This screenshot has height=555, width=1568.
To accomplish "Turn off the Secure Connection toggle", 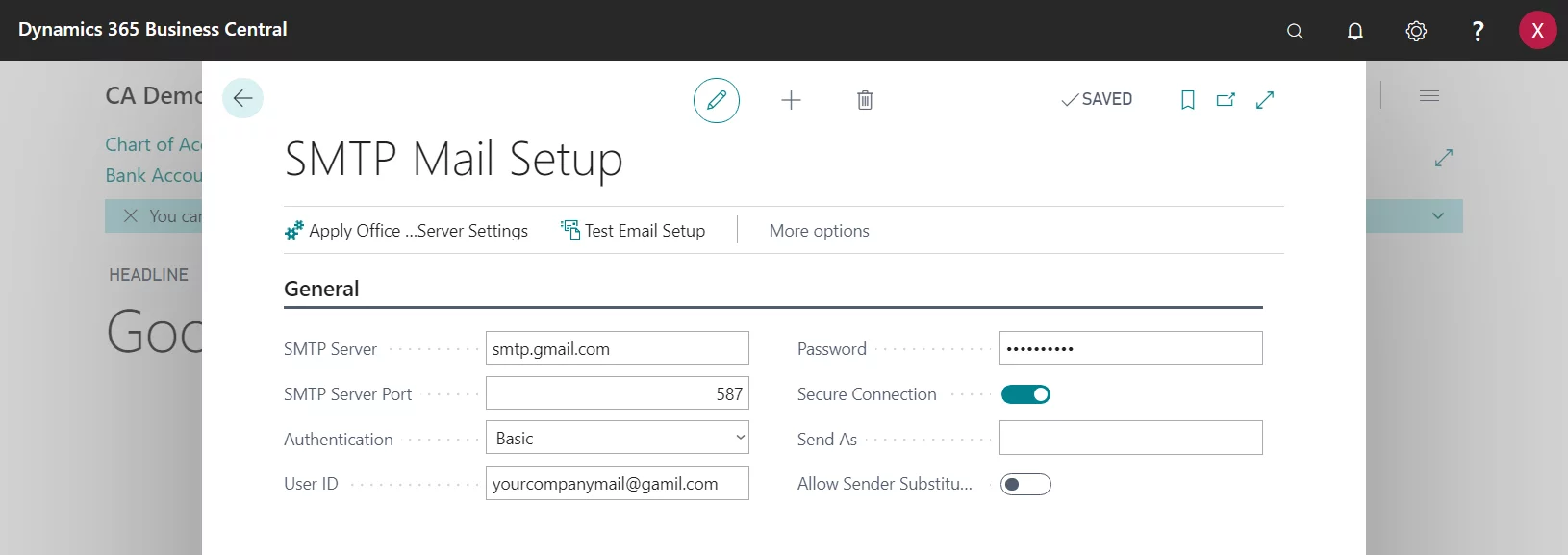I will tap(1025, 394).
